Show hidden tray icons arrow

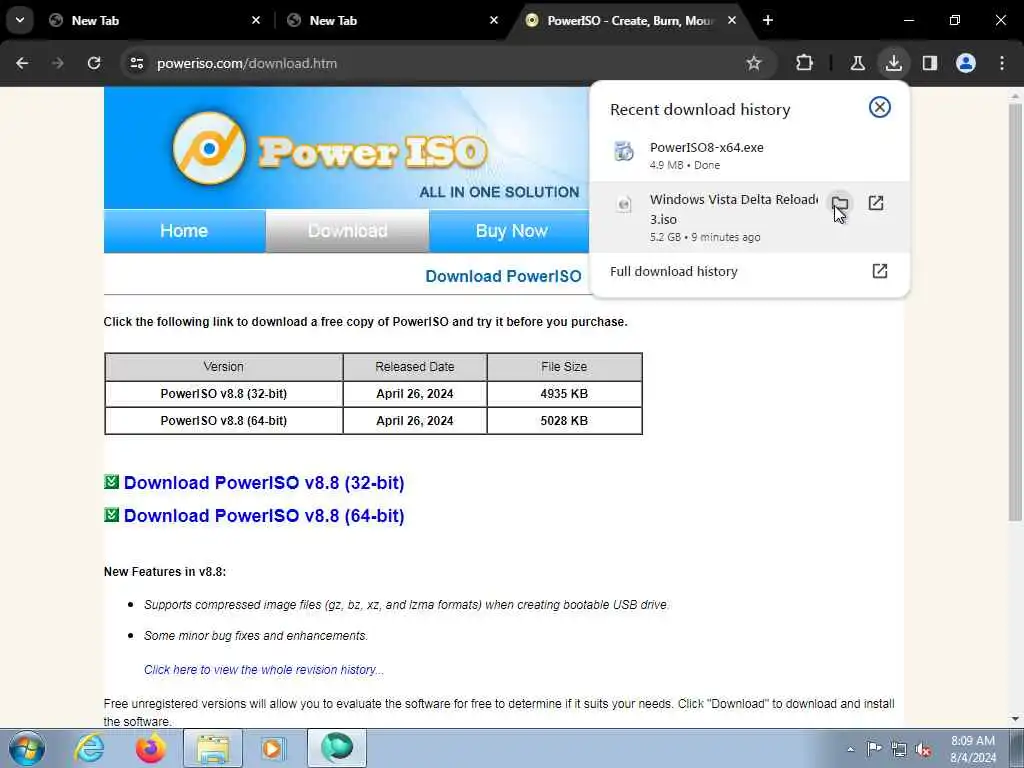tap(850, 749)
